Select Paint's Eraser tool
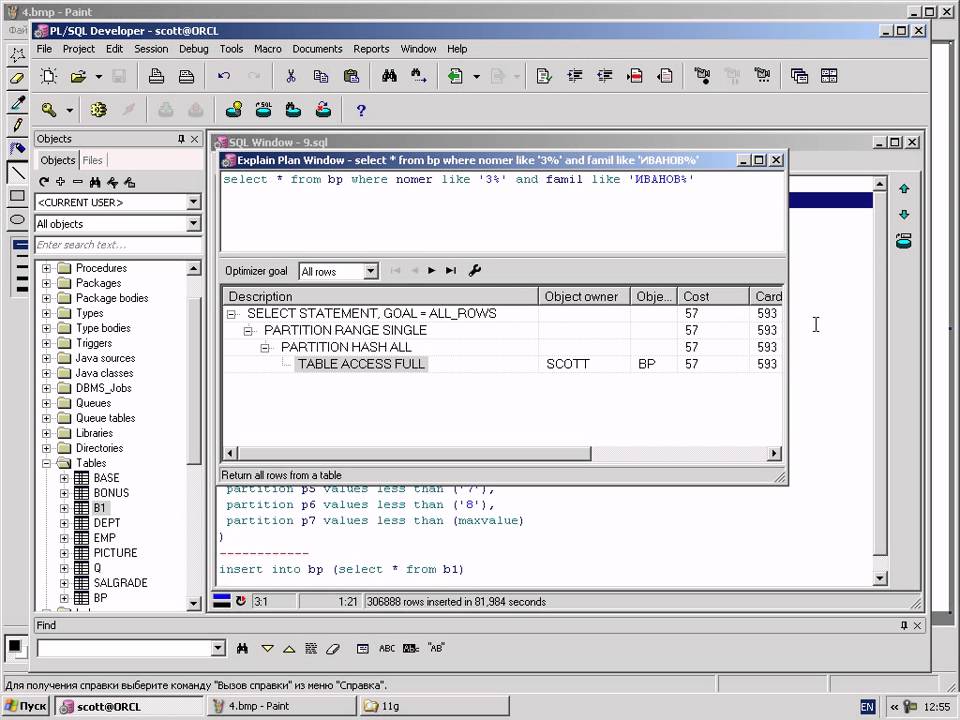Image resolution: width=960 pixels, height=720 pixels. [17, 78]
